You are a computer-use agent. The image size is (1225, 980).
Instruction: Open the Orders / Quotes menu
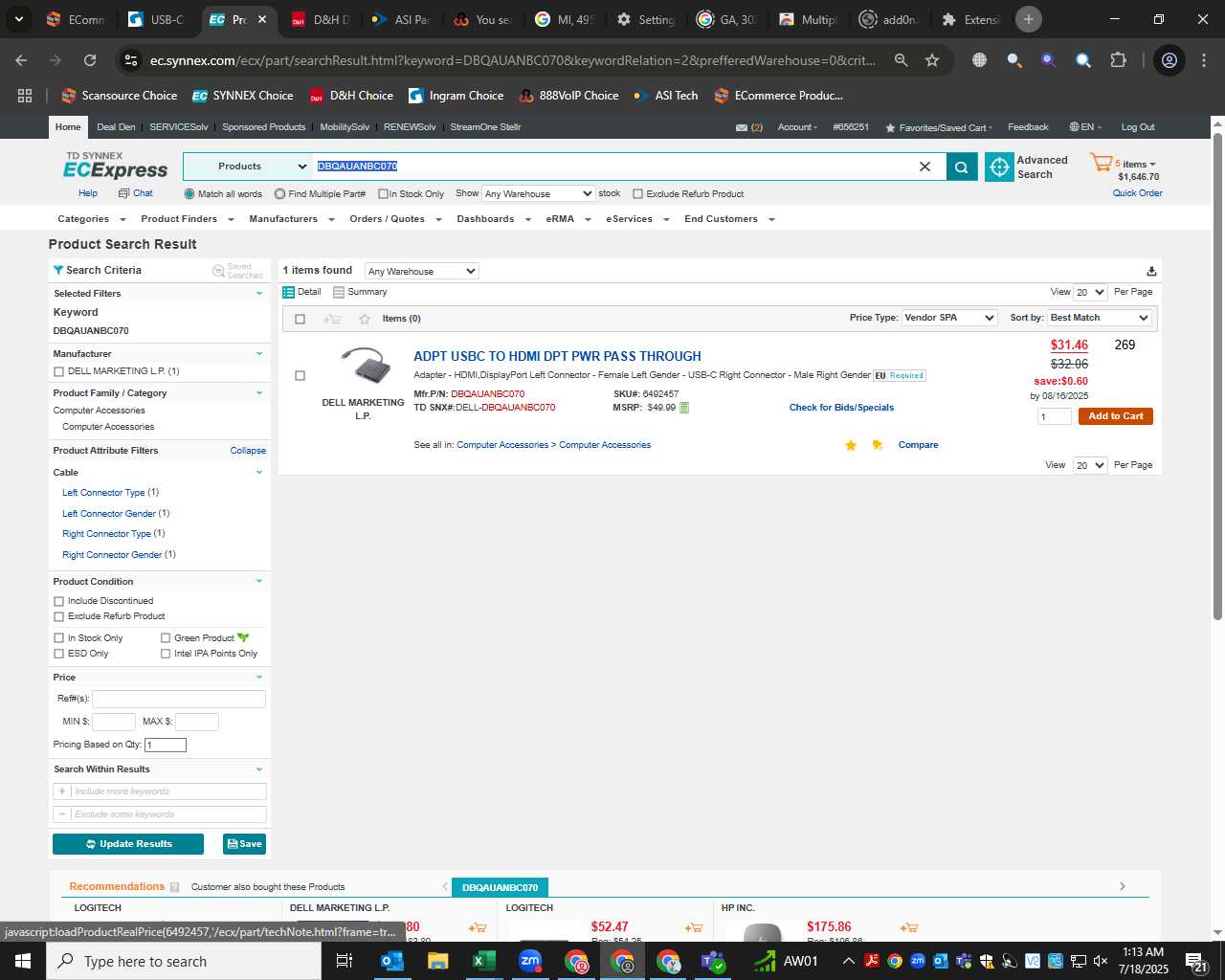pyautogui.click(x=395, y=219)
